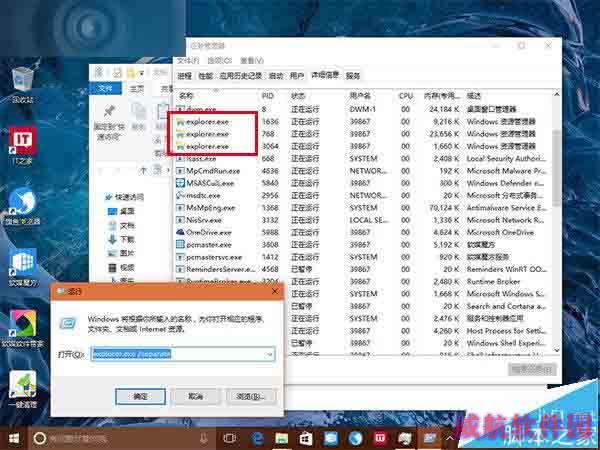The width and height of the screenshot is (600, 450).
Task: Select the lsass.exe process row
Action: [364, 158]
